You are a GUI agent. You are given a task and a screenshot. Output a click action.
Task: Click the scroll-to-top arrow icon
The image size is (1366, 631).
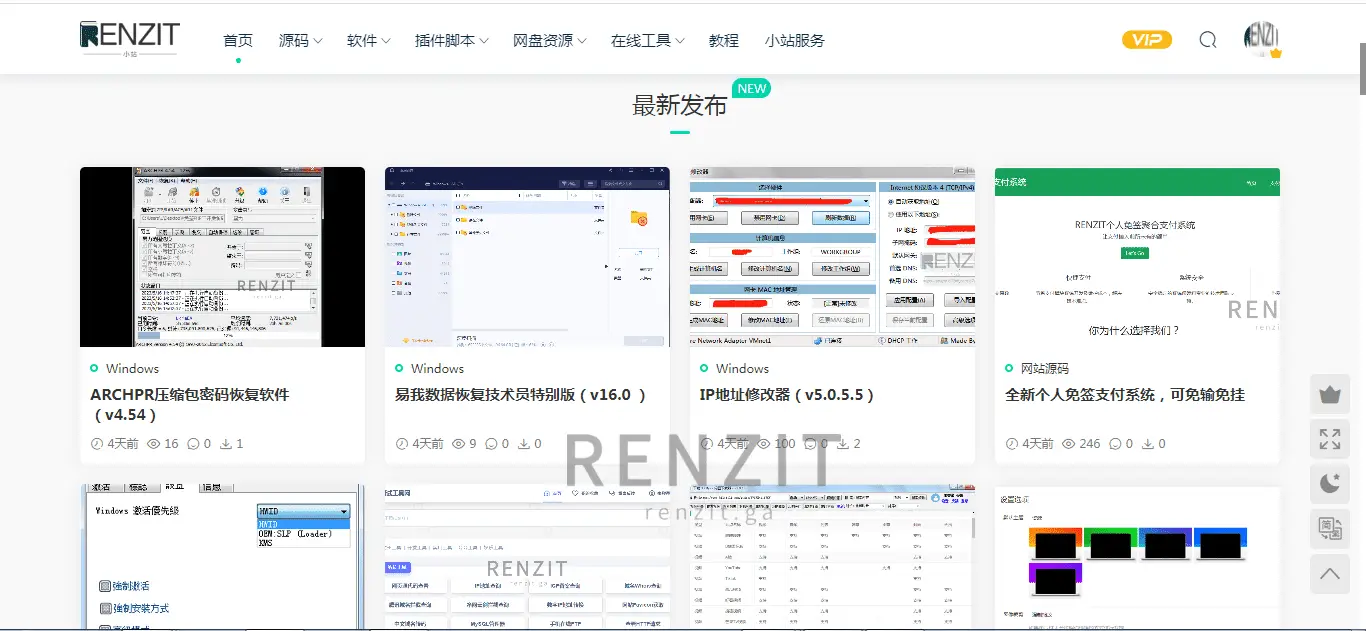click(1329, 574)
